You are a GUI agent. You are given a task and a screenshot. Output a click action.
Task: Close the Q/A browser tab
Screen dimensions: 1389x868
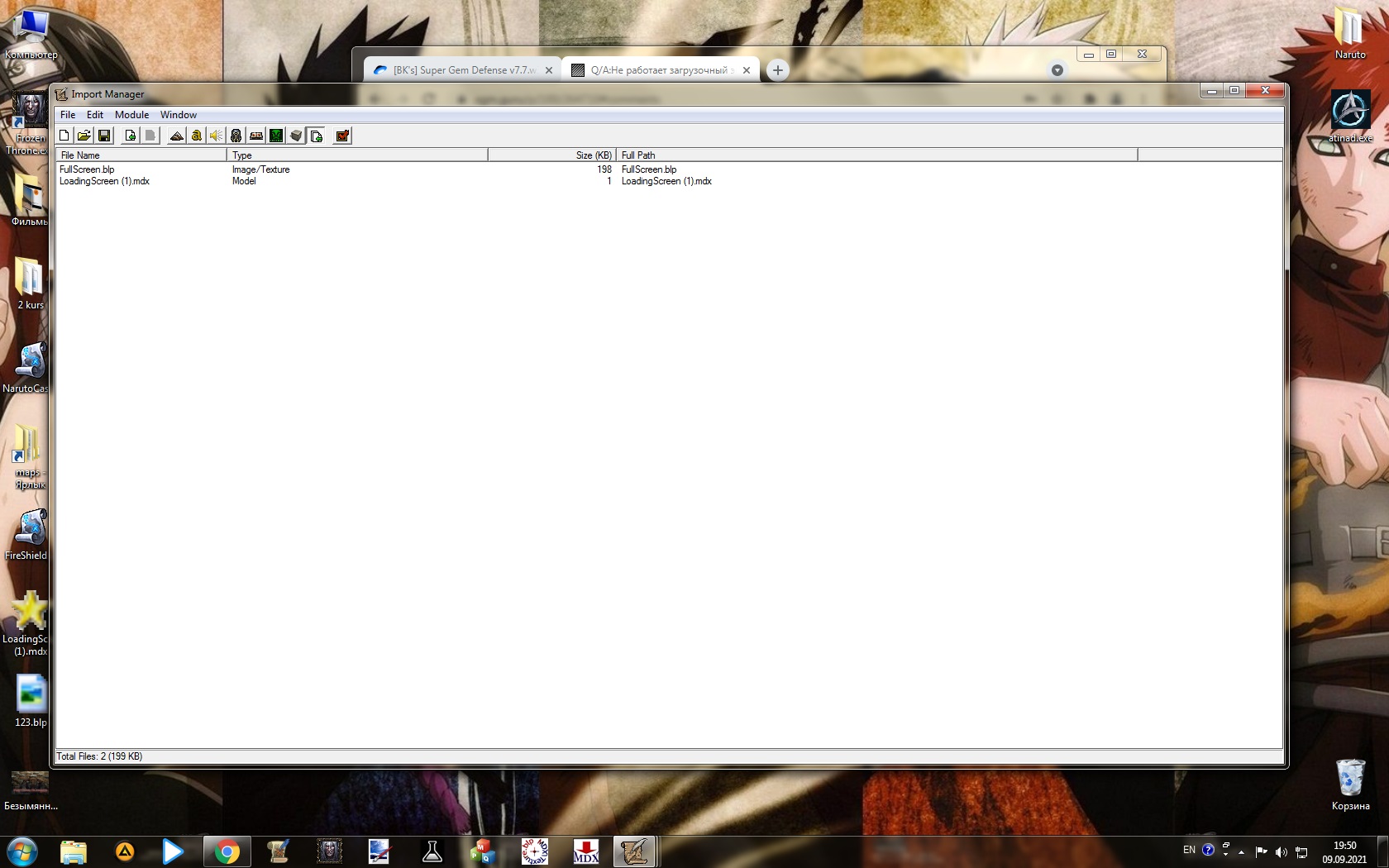point(747,70)
